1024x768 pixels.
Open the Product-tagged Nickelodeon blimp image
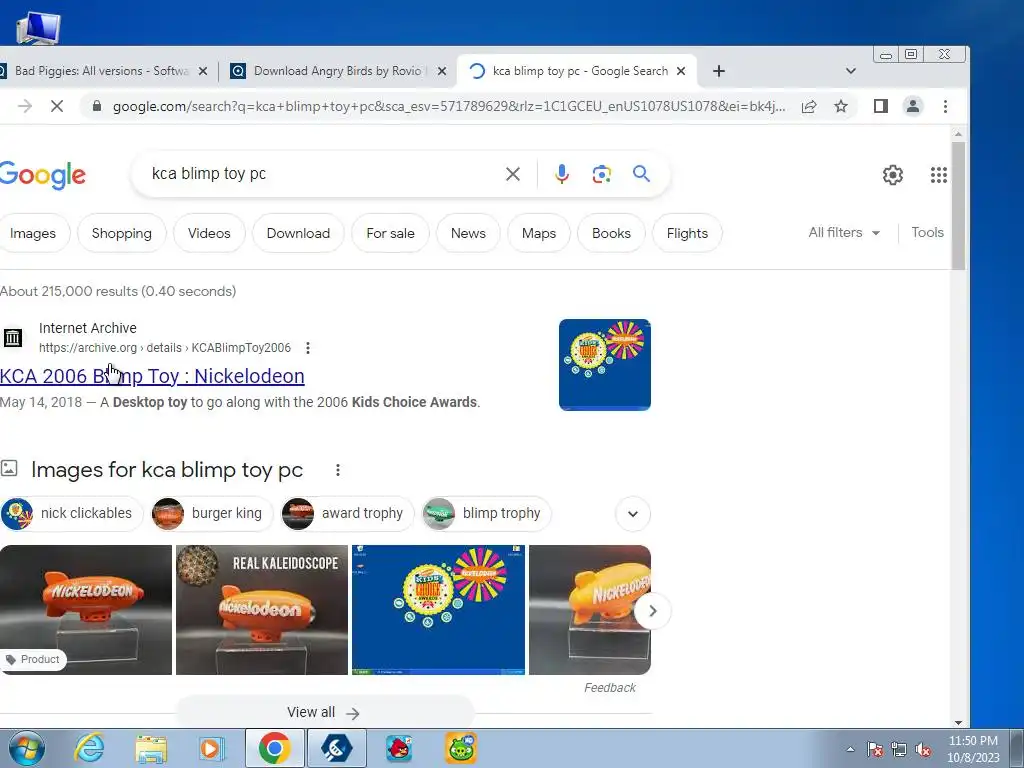[x=86, y=610]
